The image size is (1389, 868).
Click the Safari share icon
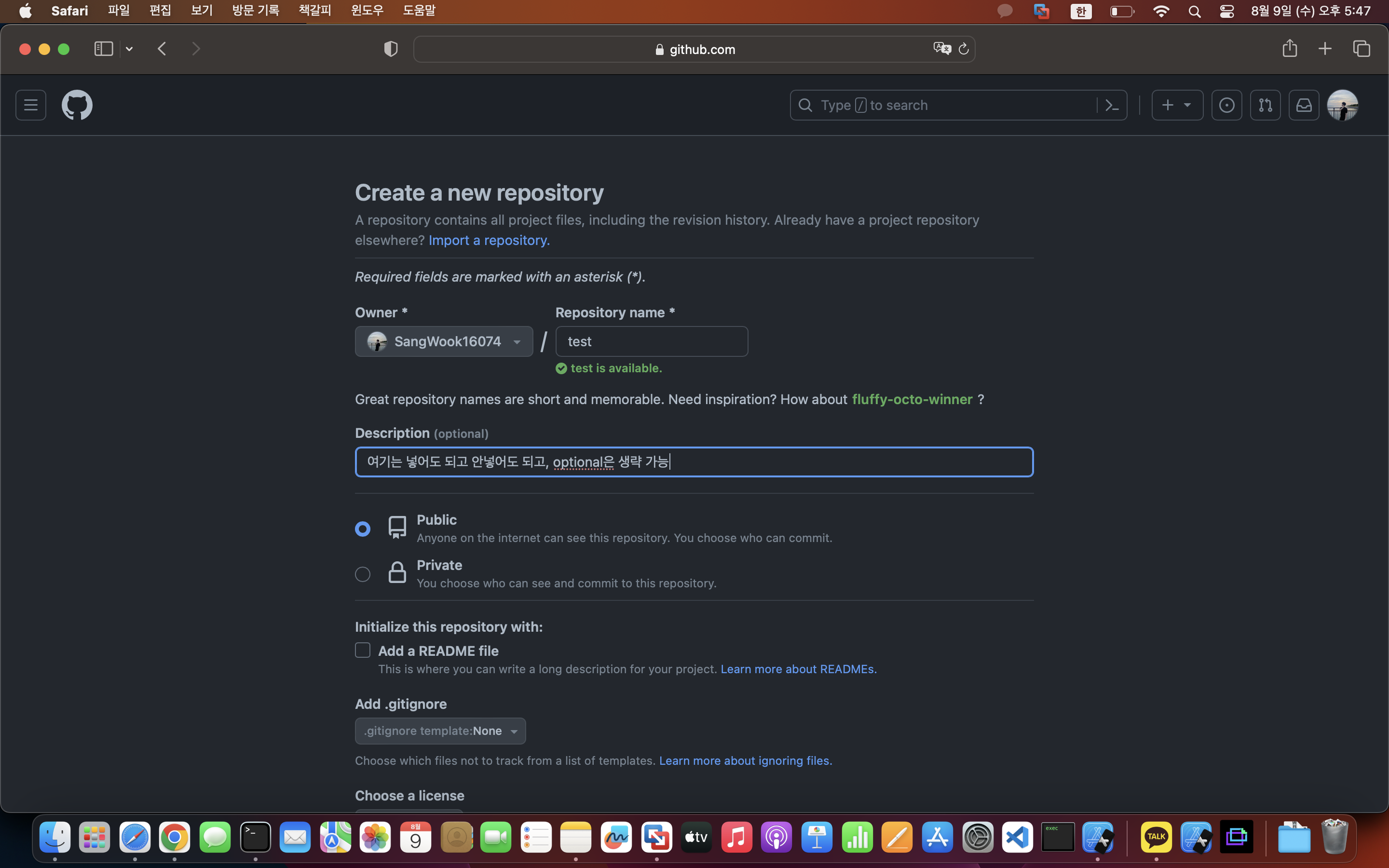click(1289, 49)
